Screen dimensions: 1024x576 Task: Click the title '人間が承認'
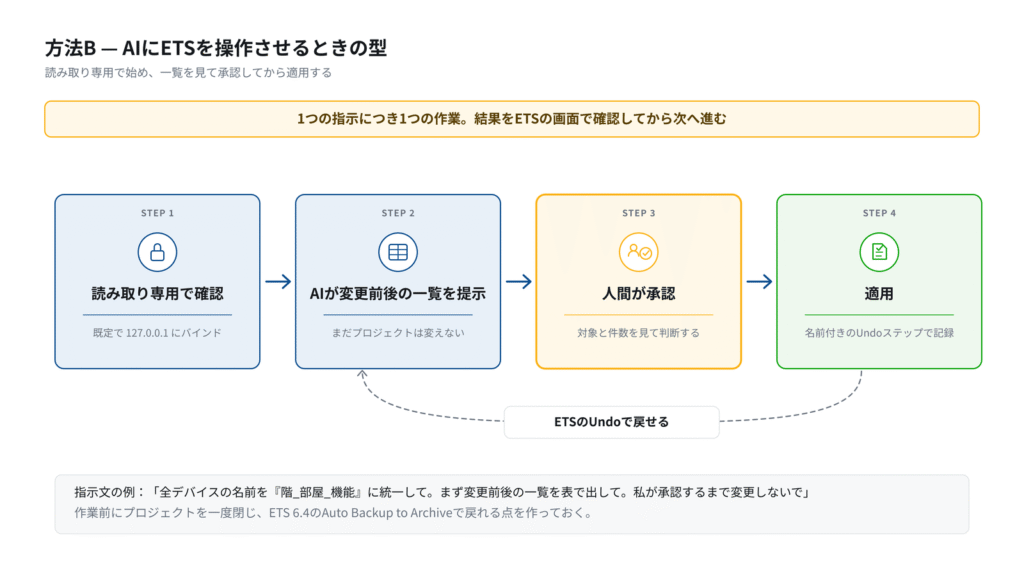coord(639,294)
